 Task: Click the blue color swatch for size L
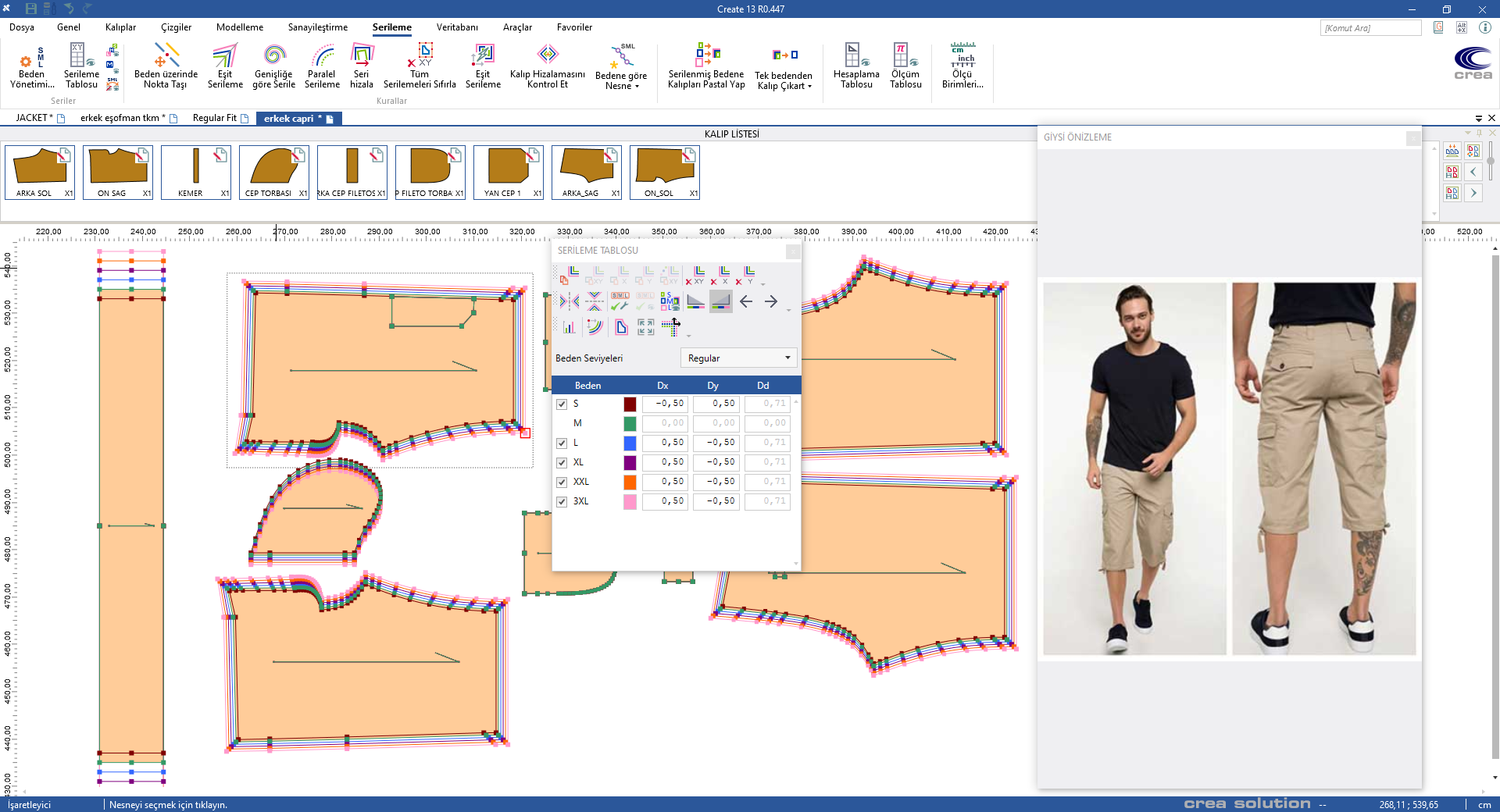click(x=630, y=443)
